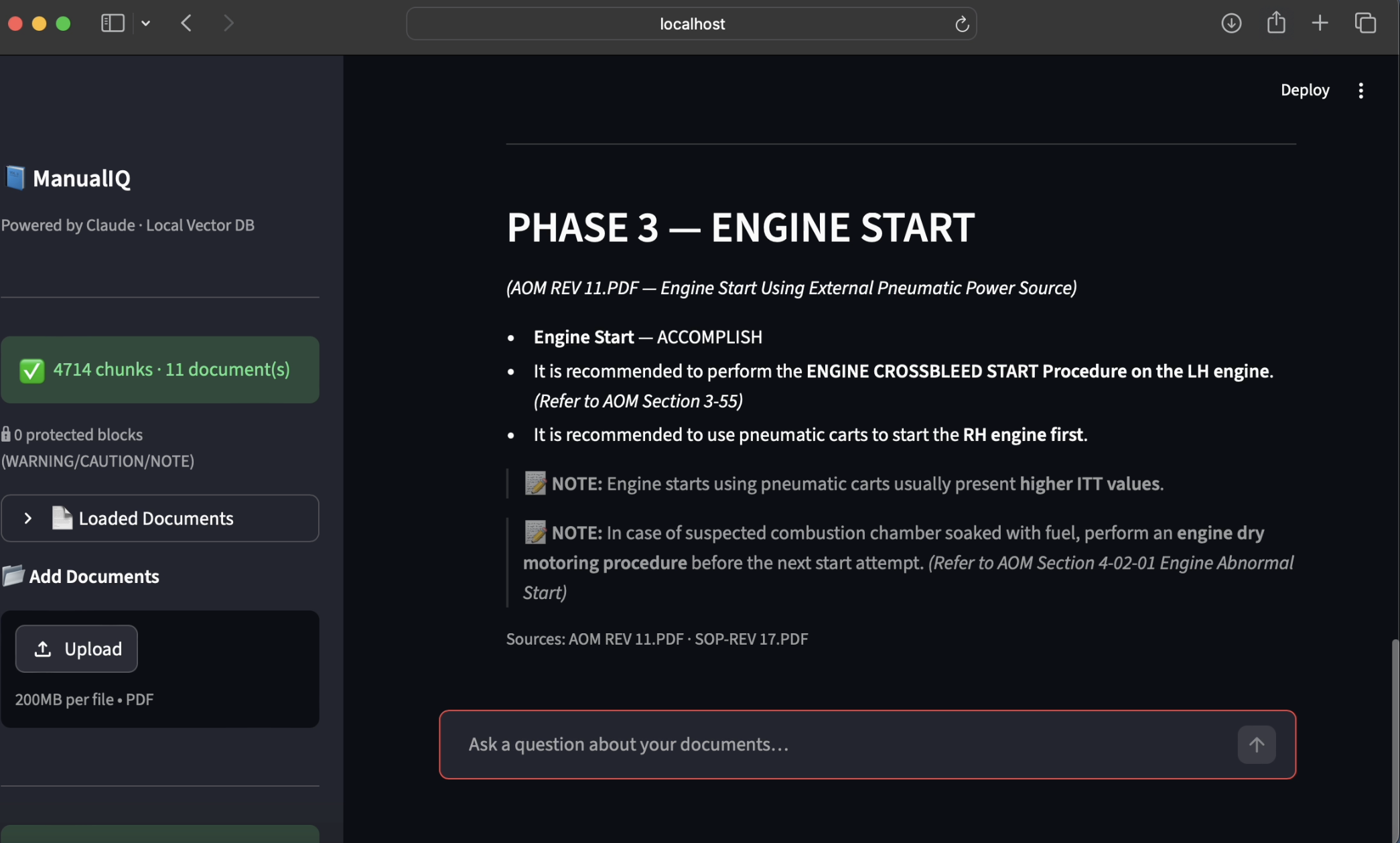The image size is (1400, 843).
Task: Click the 'Engine Start Using External Pneumatic Power Source' subtitle
Action: pyautogui.click(x=866, y=288)
